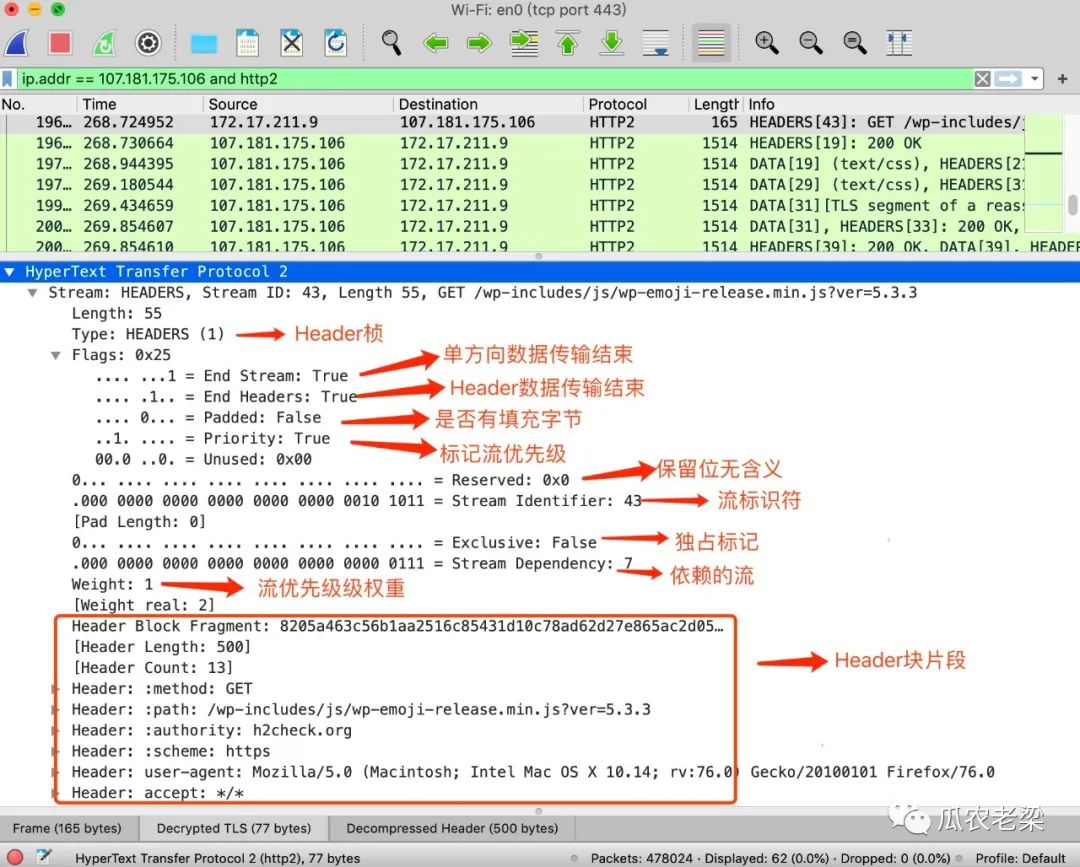
Task: Zoom out on packet text
Action: pos(811,43)
